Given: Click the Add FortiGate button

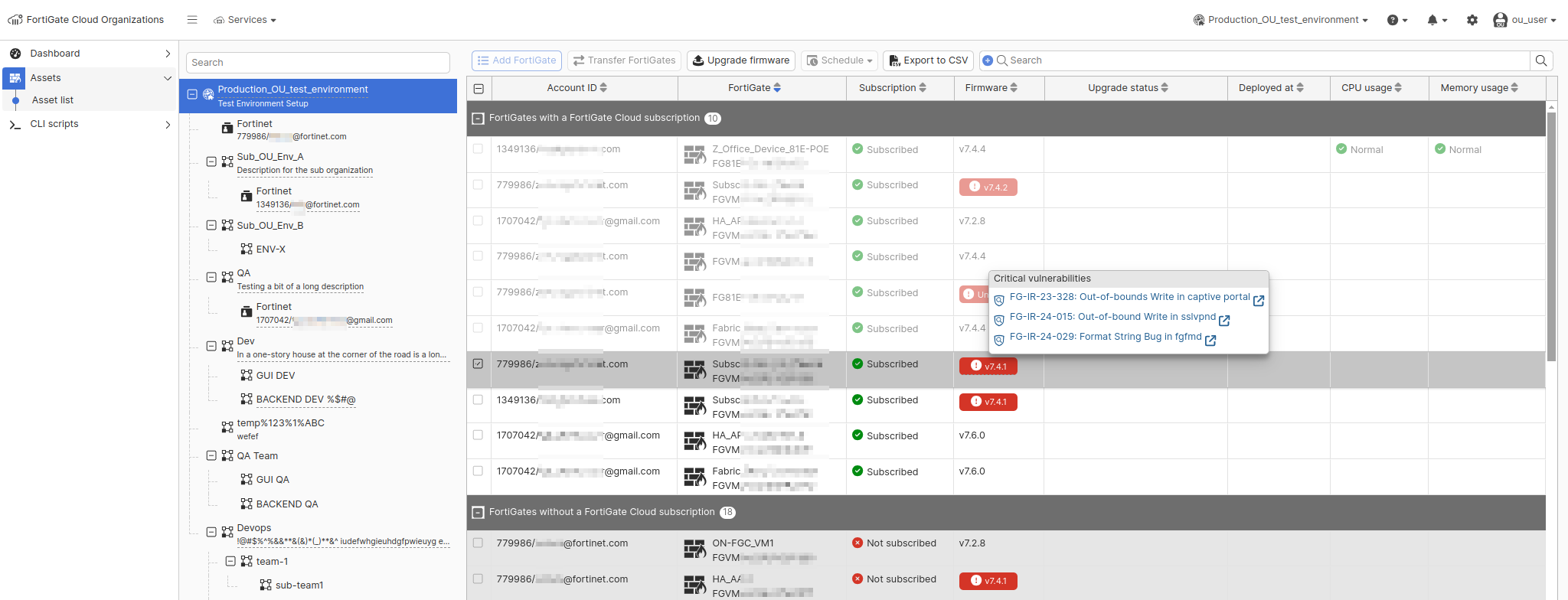Looking at the screenshot, I should [517, 60].
